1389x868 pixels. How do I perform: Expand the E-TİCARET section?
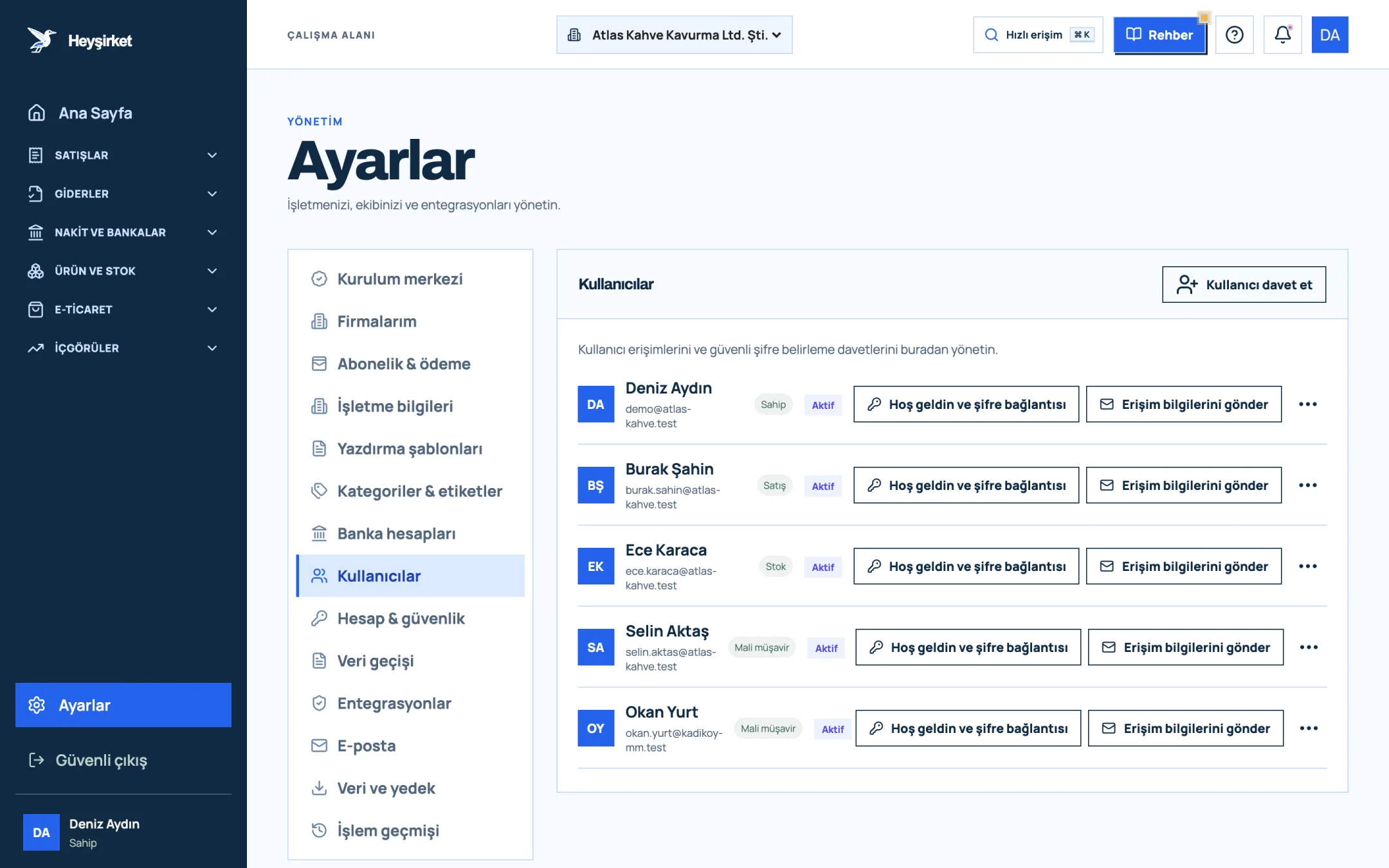point(123,309)
